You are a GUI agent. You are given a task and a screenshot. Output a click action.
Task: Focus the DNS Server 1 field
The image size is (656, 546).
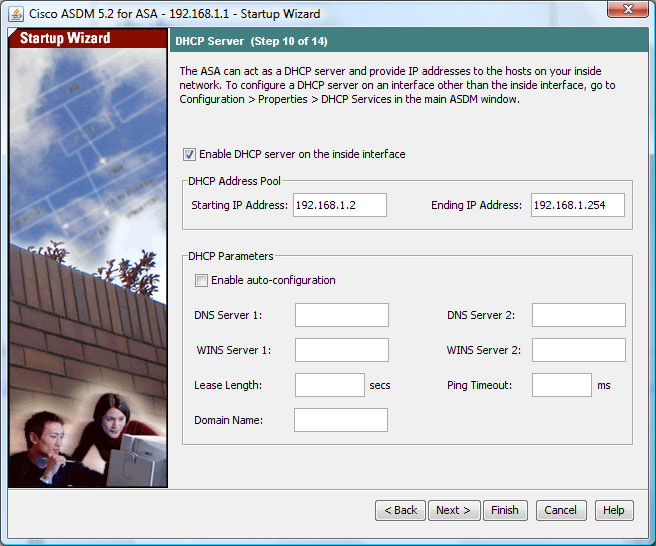342,315
